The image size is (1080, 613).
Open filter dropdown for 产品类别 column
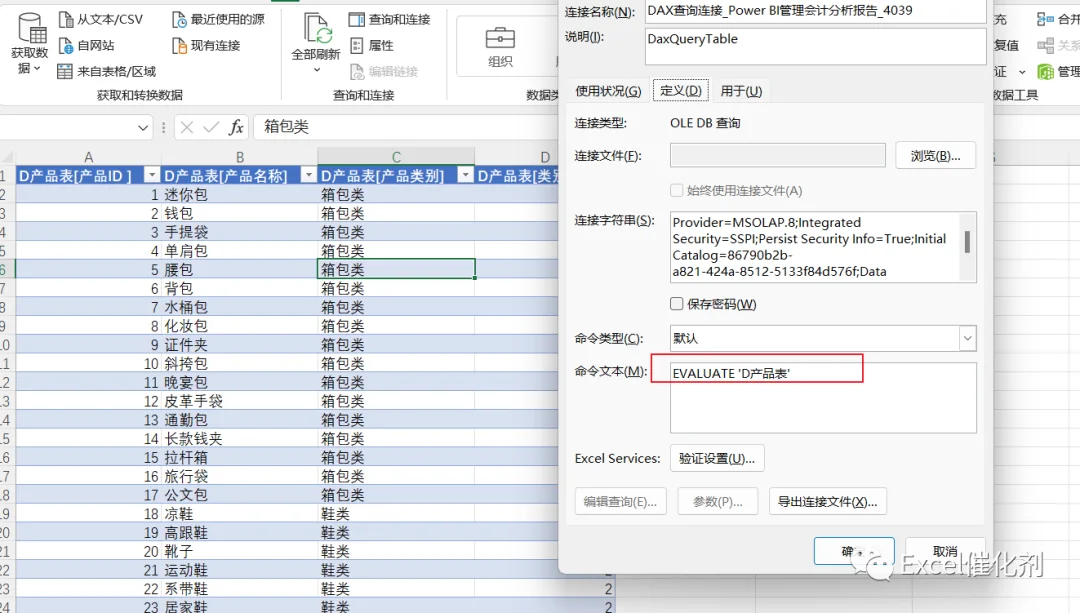point(466,176)
